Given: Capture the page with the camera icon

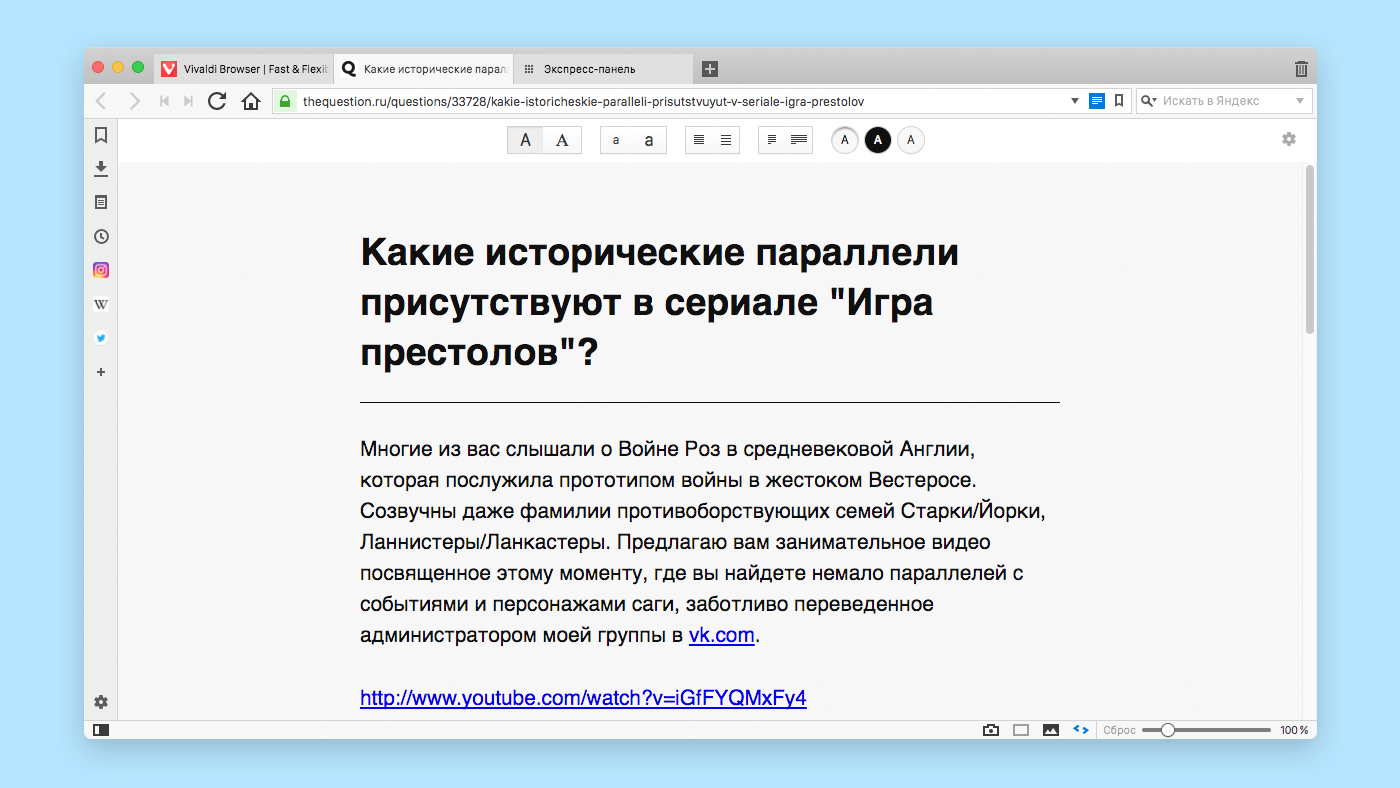Looking at the screenshot, I should 991,730.
